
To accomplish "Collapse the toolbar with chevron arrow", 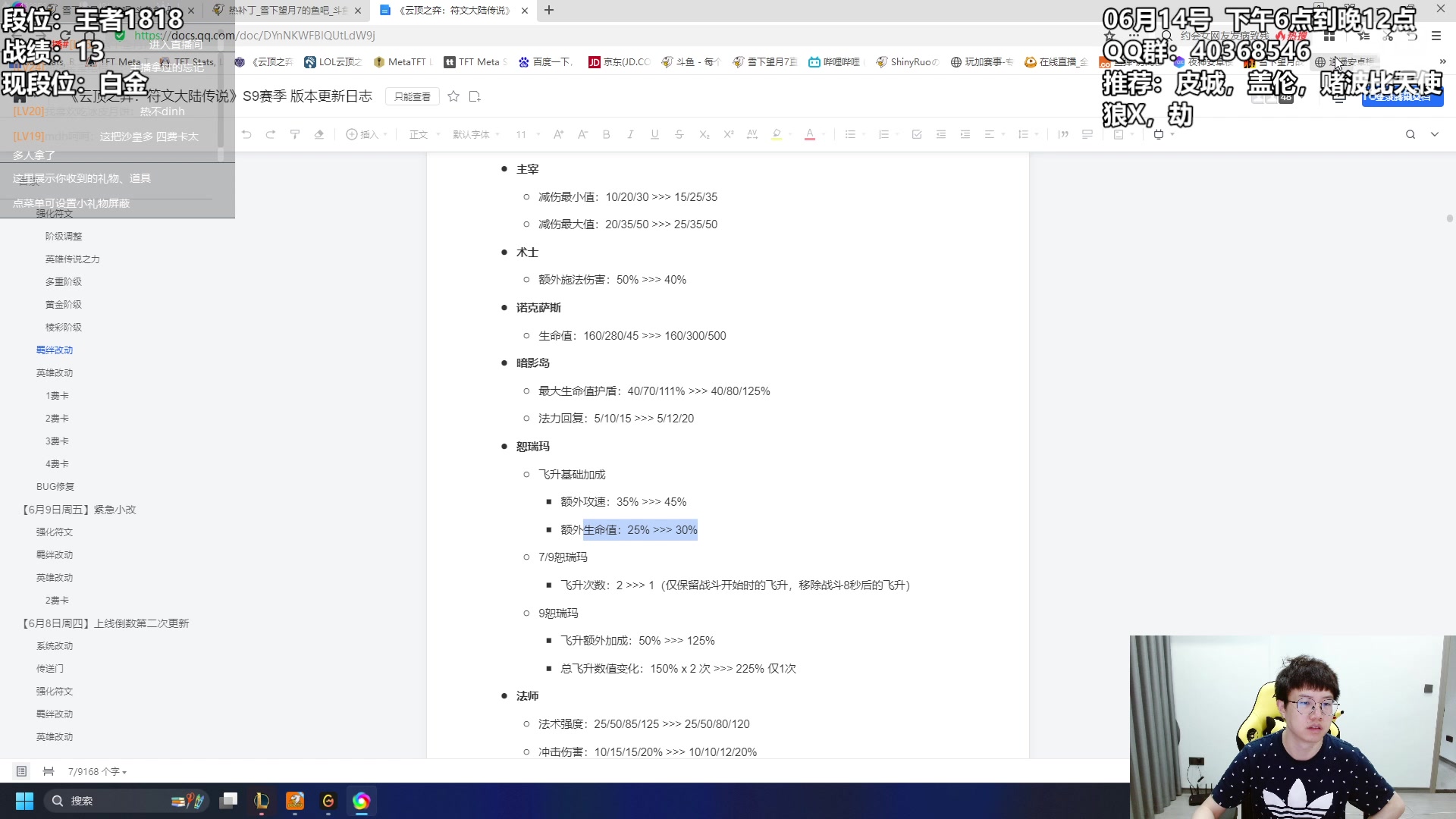I will pyautogui.click(x=1435, y=134).
